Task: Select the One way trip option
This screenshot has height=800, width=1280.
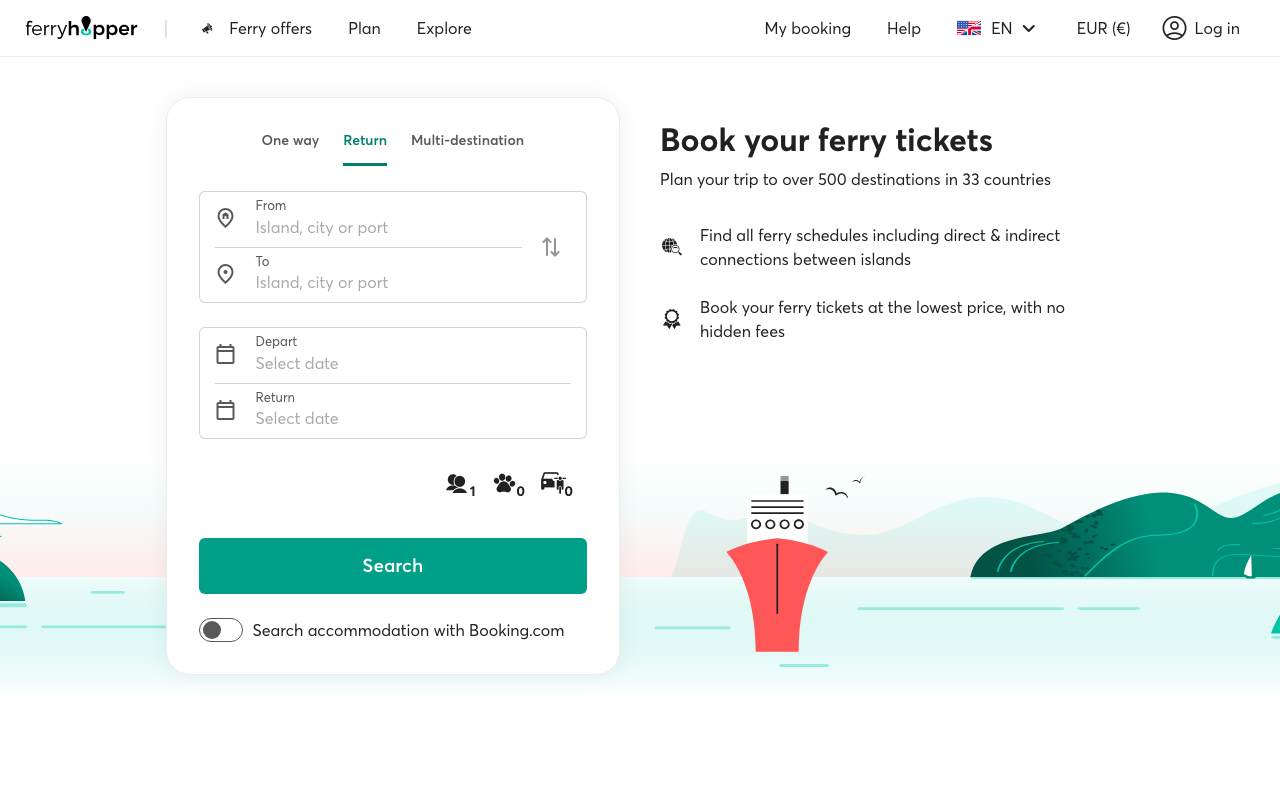Action: pyautogui.click(x=290, y=140)
